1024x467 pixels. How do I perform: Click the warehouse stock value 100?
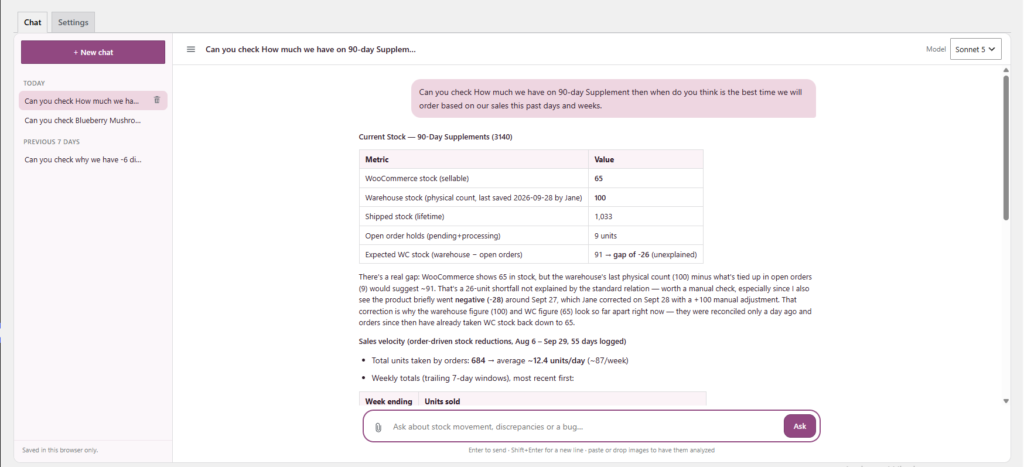click(646, 197)
